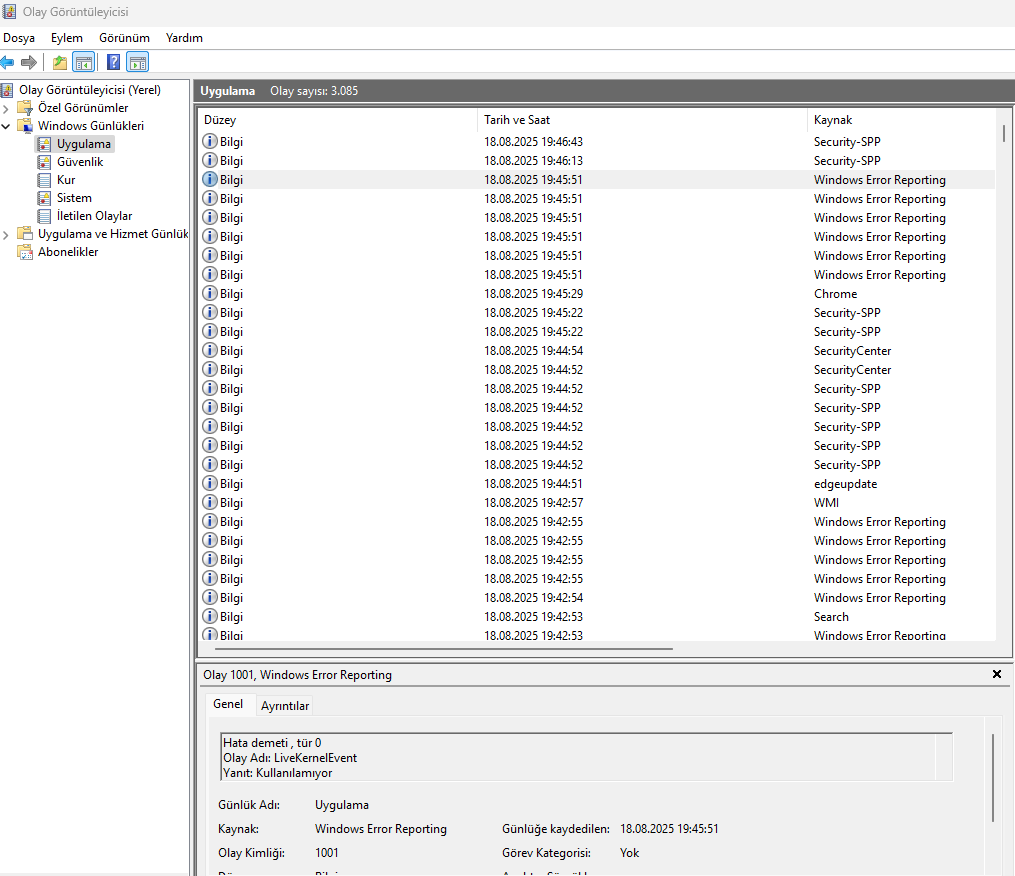Screen dimensions: 1015x876
Task: Select İletilen Olaylar in the tree
Action: click(x=95, y=216)
